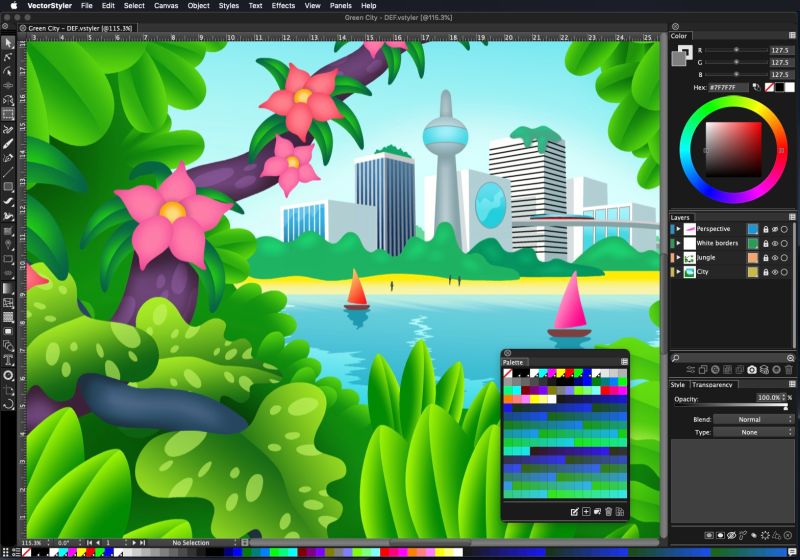
Task: Expand the White borders layer
Action: click(x=678, y=243)
